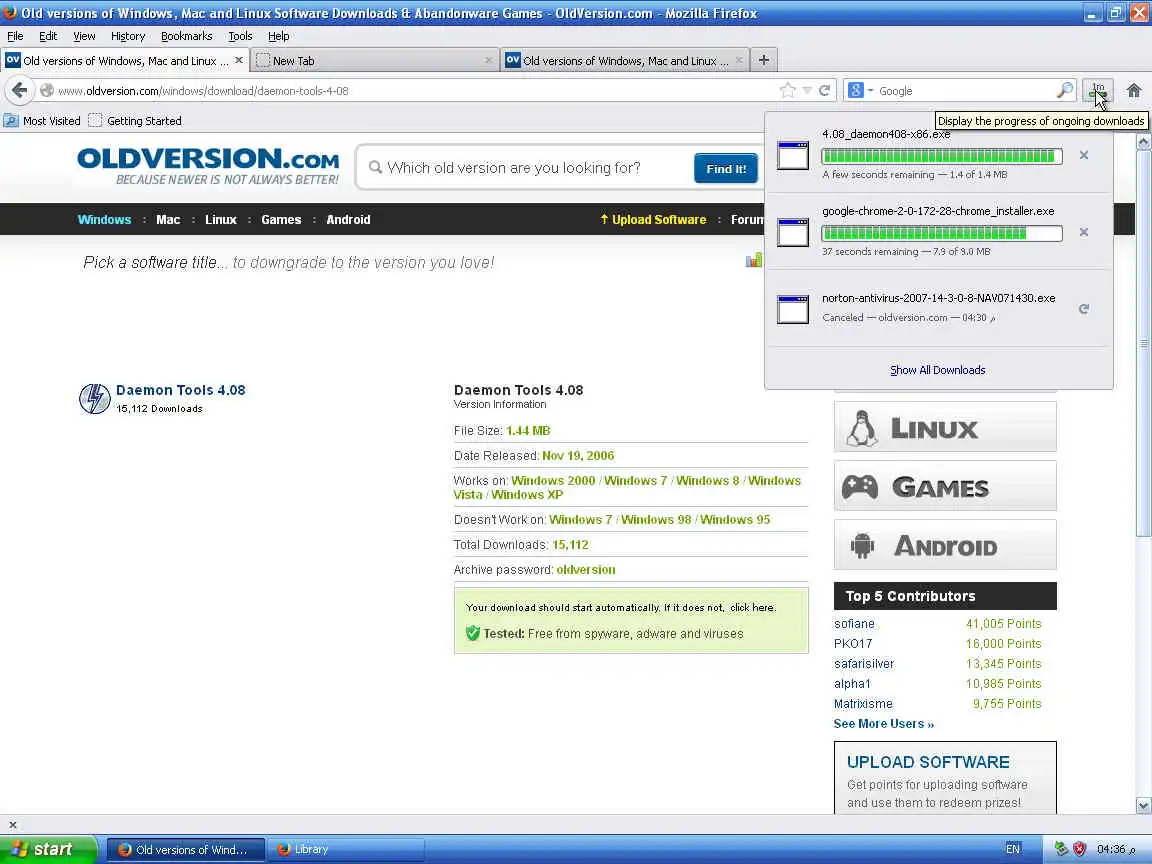Open the Help menu
This screenshot has height=864, width=1152.
pyautogui.click(x=278, y=36)
